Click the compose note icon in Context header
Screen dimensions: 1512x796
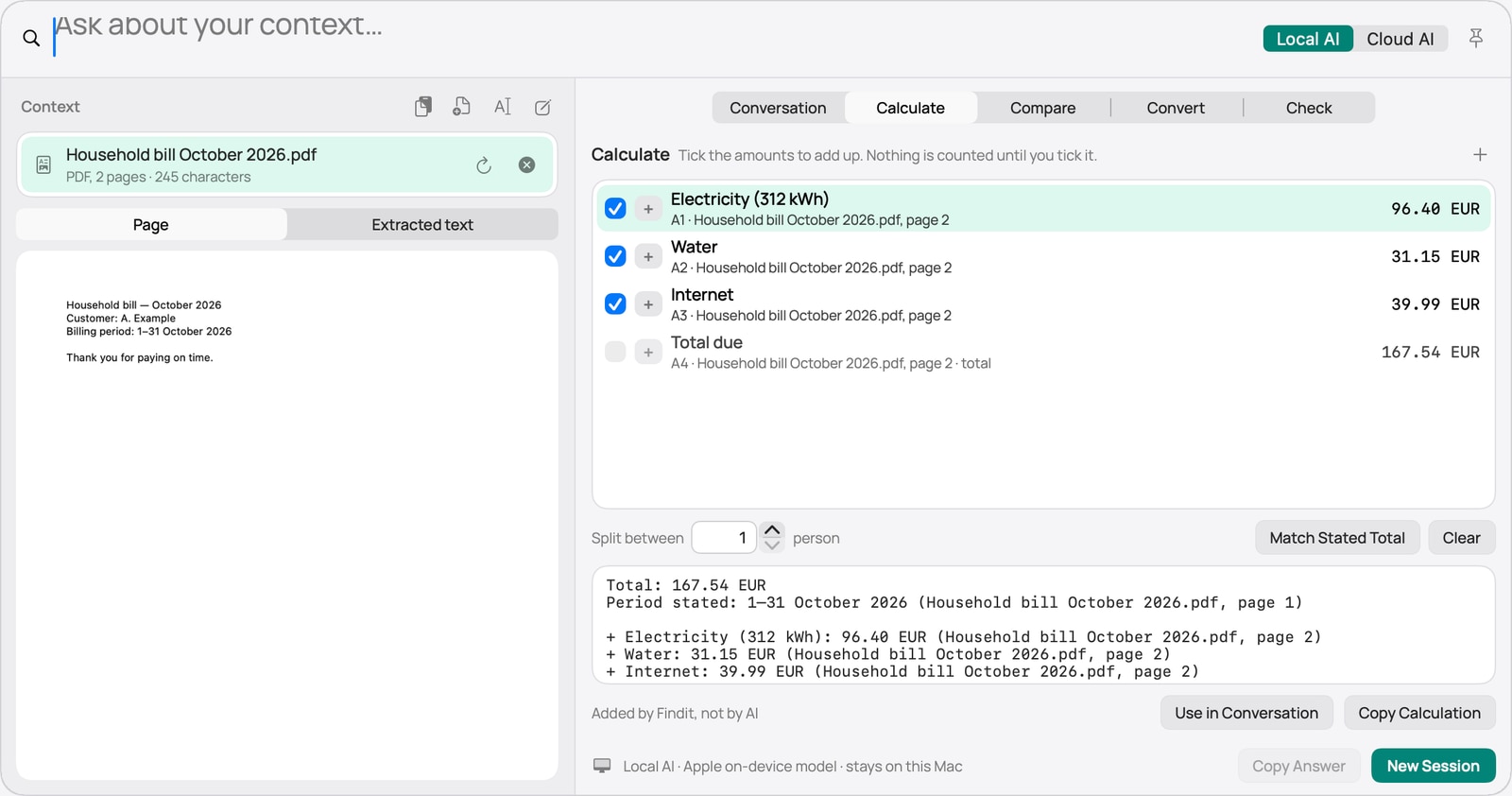(x=542, y=107)
